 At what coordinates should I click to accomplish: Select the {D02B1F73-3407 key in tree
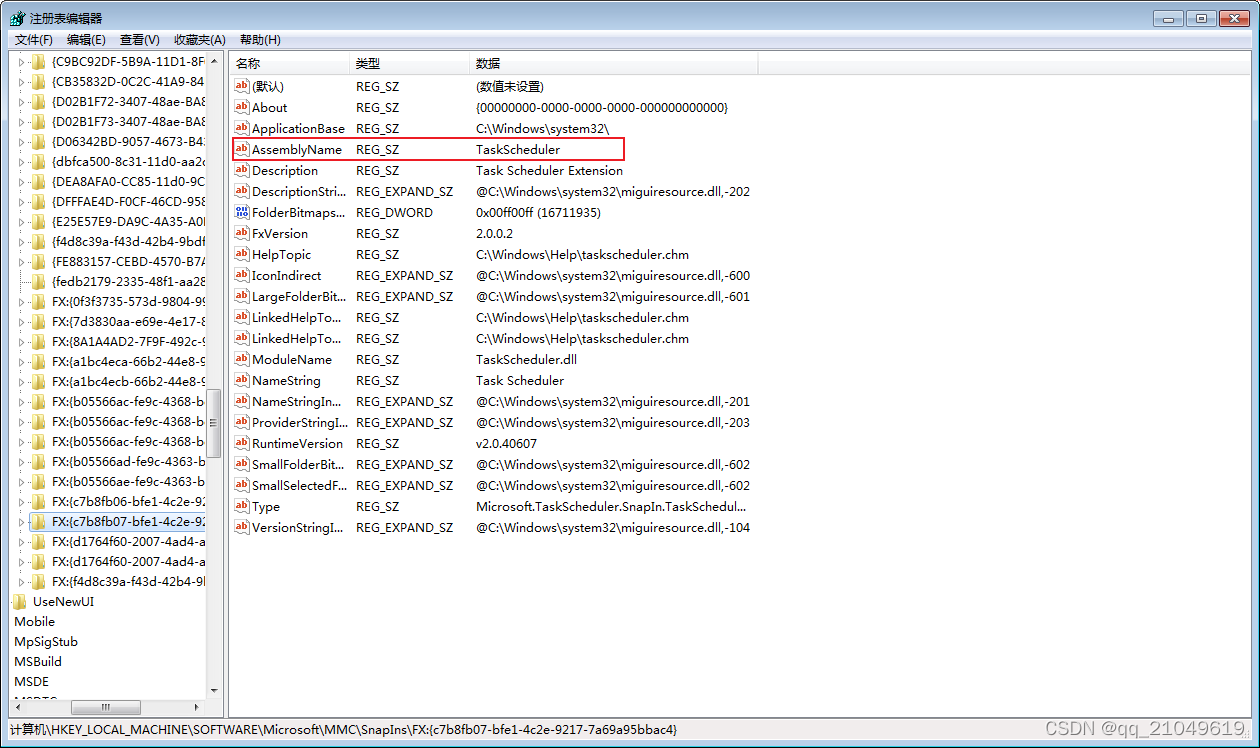point(128,121)
